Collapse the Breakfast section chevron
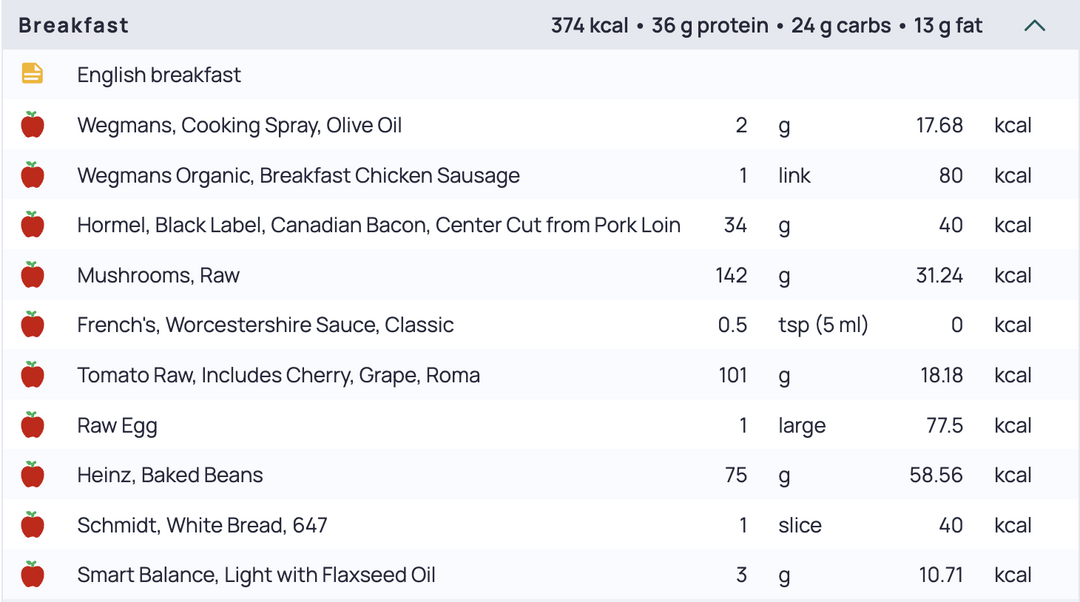This screenshot has width=1080, height=602. click(x=1034, y=26)
